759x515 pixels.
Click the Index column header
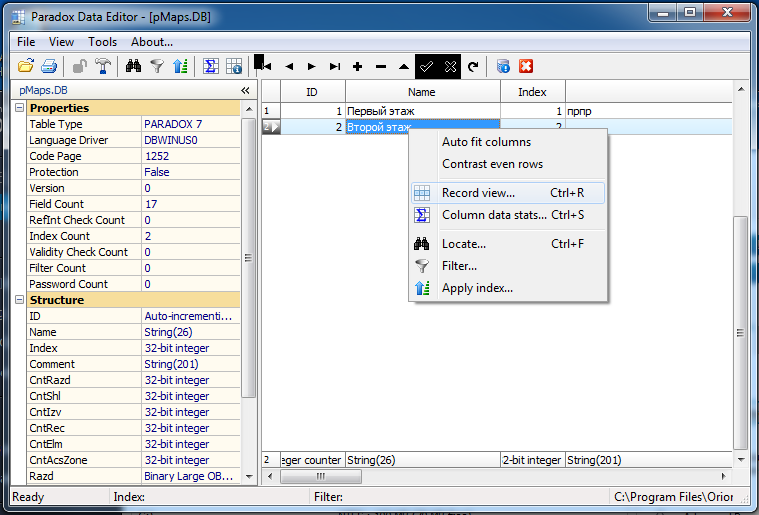(532, 92)
